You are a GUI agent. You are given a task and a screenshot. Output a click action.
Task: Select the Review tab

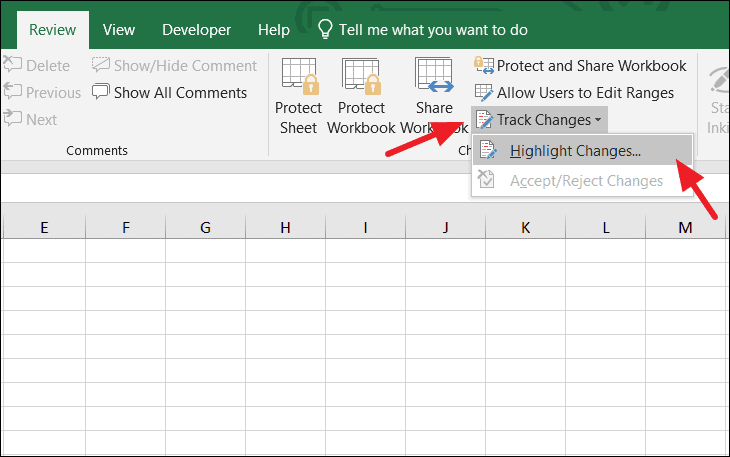[51, 30]
